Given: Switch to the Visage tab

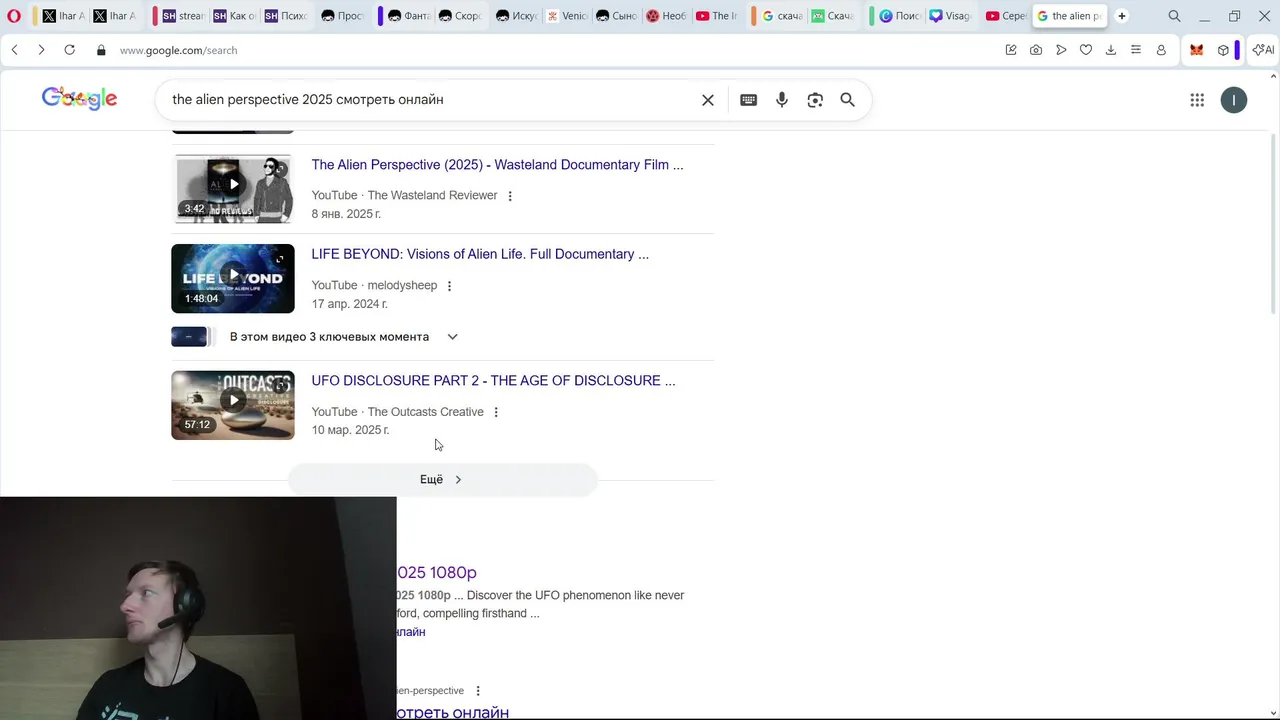Looking at the screenshot, I should [951, 16].
